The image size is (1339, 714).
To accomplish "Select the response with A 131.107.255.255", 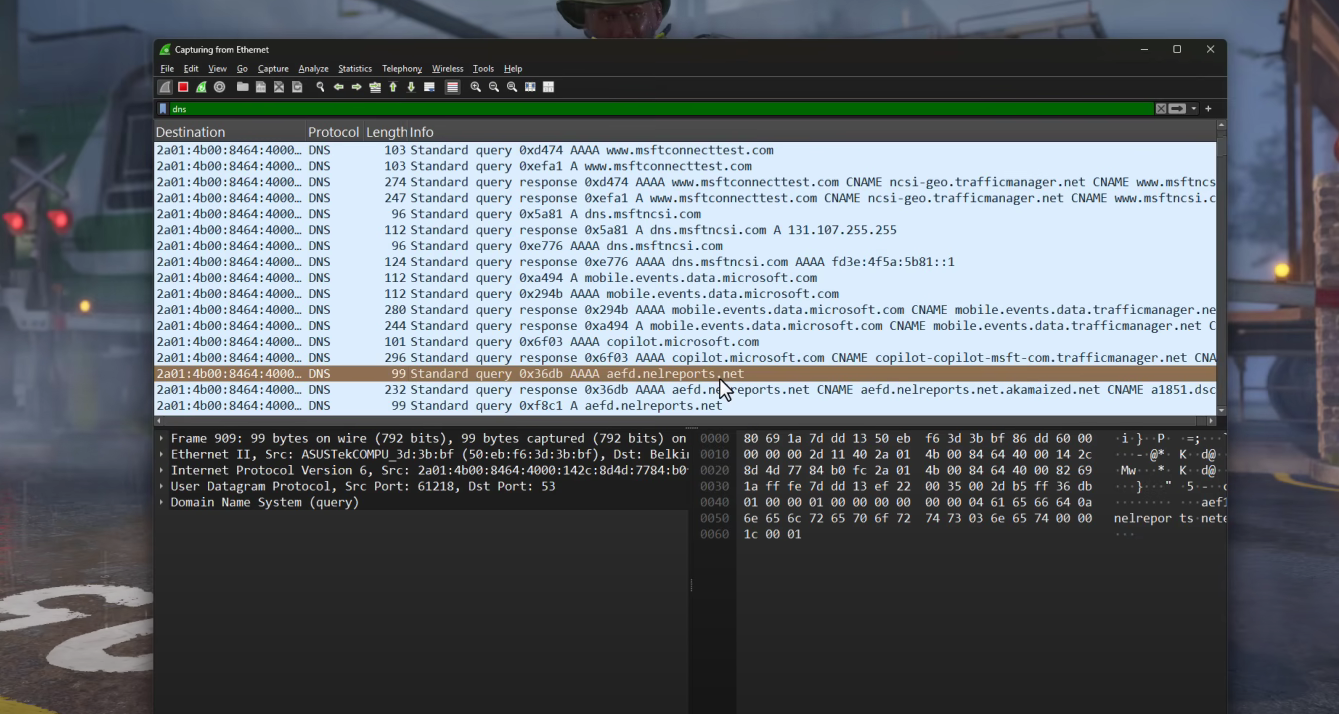I will click(x=685, y=230).
